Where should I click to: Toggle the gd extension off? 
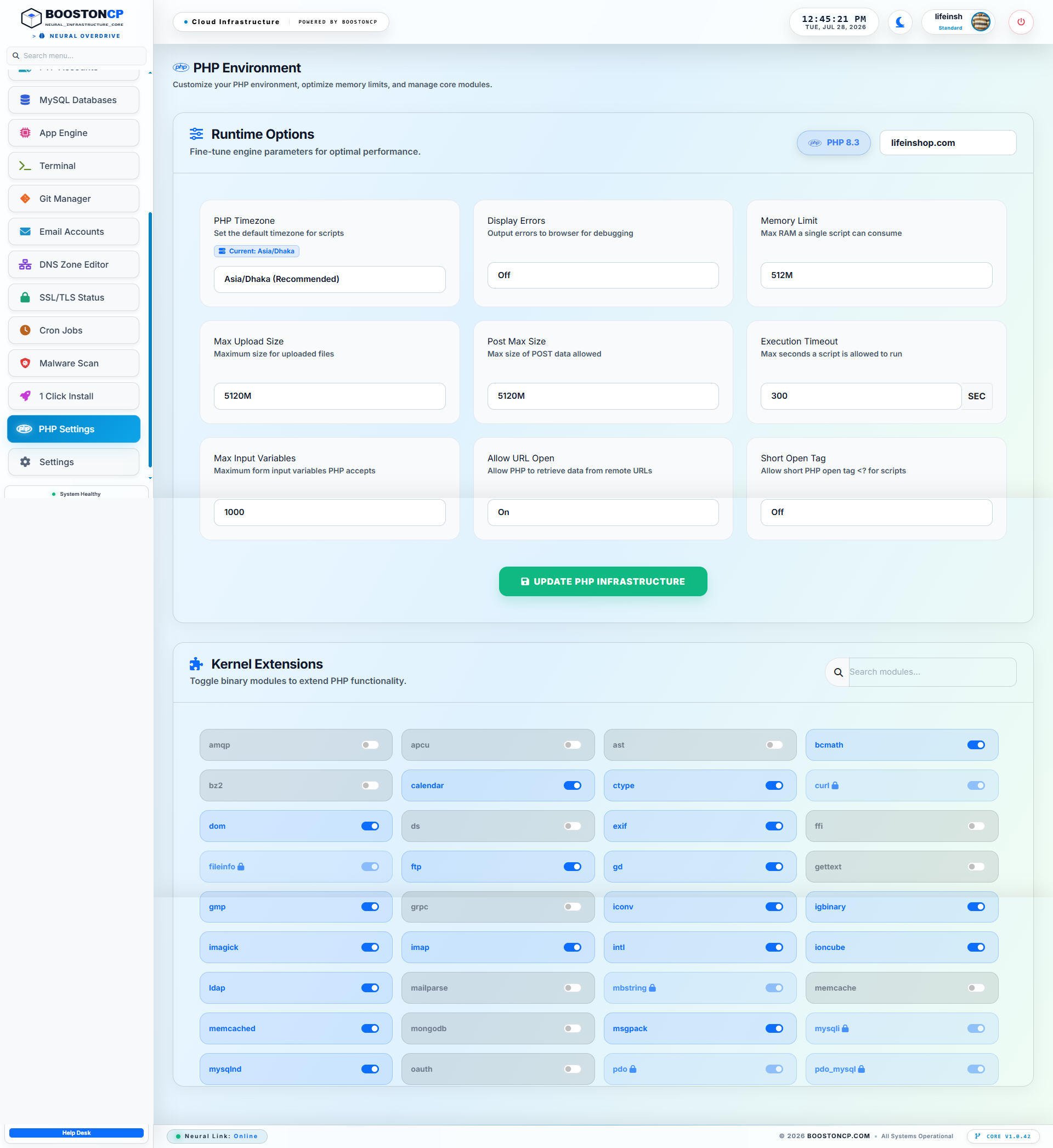click(774, 867)
